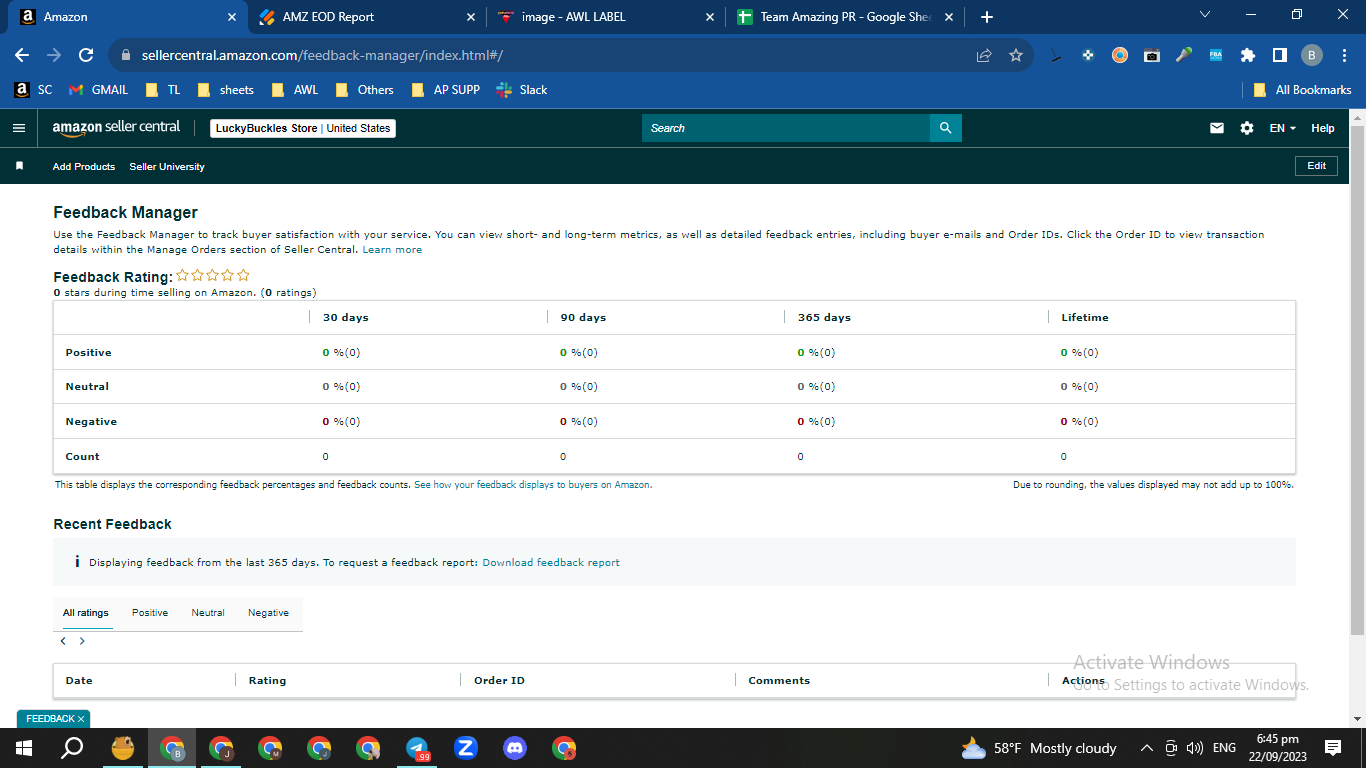Open taskbar search magnifier
Image resolution: width=1366 pixels, height=768 pixels.
coord(72,748)
